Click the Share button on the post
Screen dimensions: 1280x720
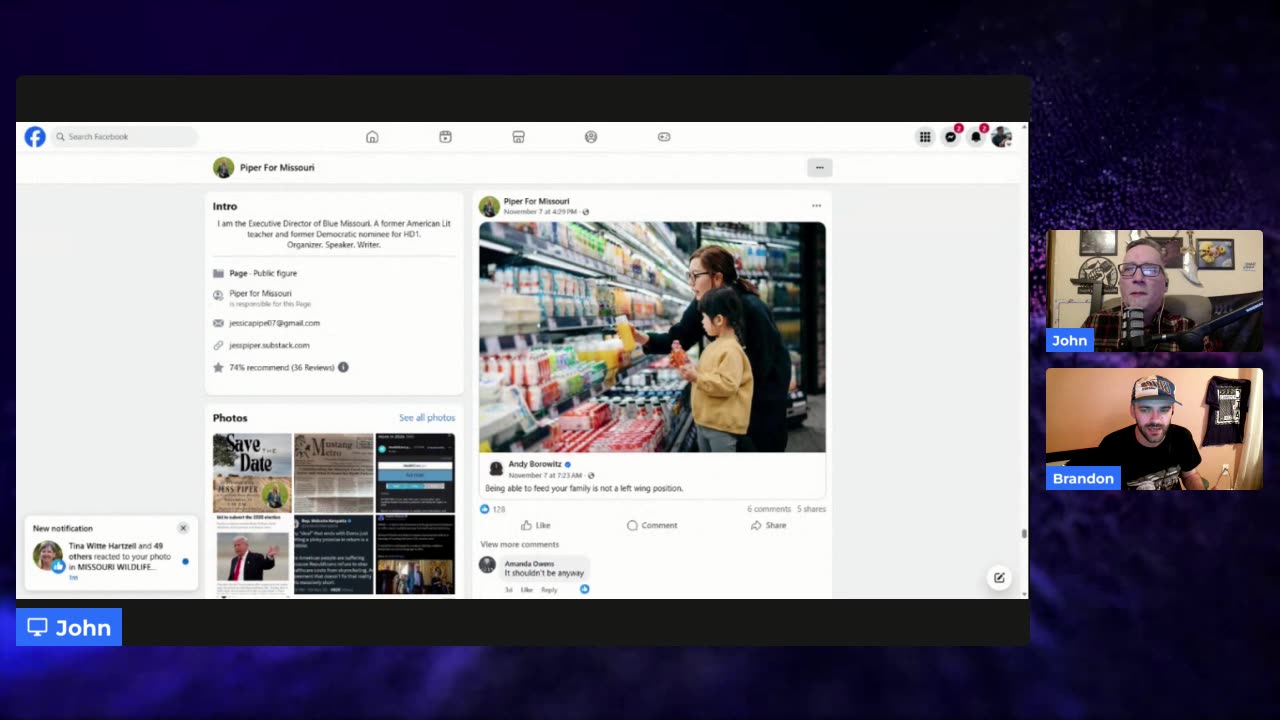point(768,525)
